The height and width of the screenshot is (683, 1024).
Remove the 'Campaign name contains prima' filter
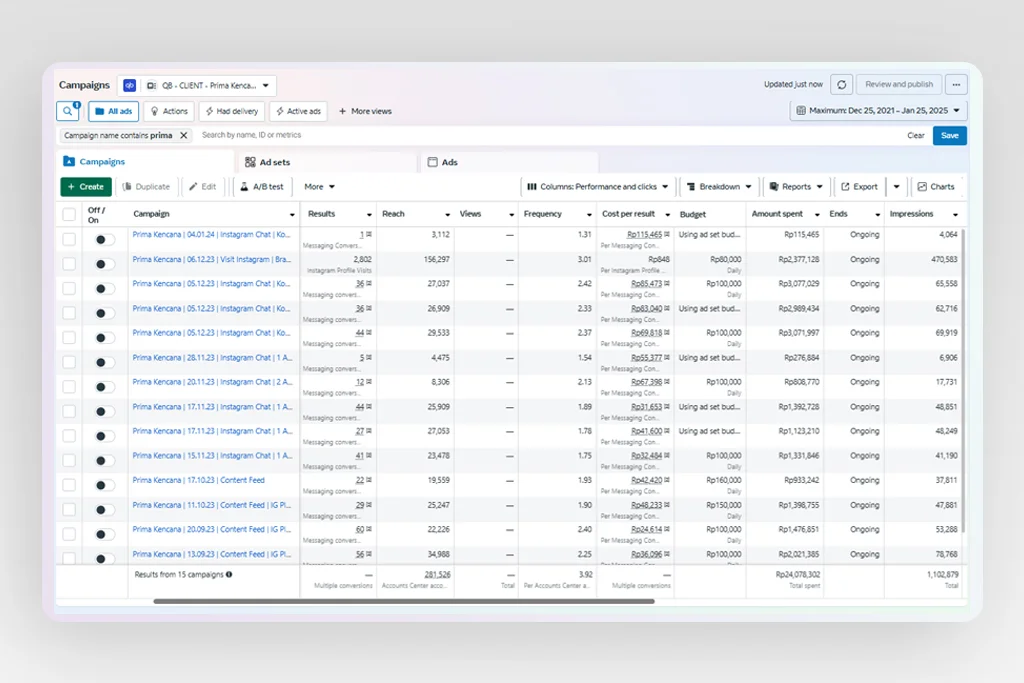point(183,135)
